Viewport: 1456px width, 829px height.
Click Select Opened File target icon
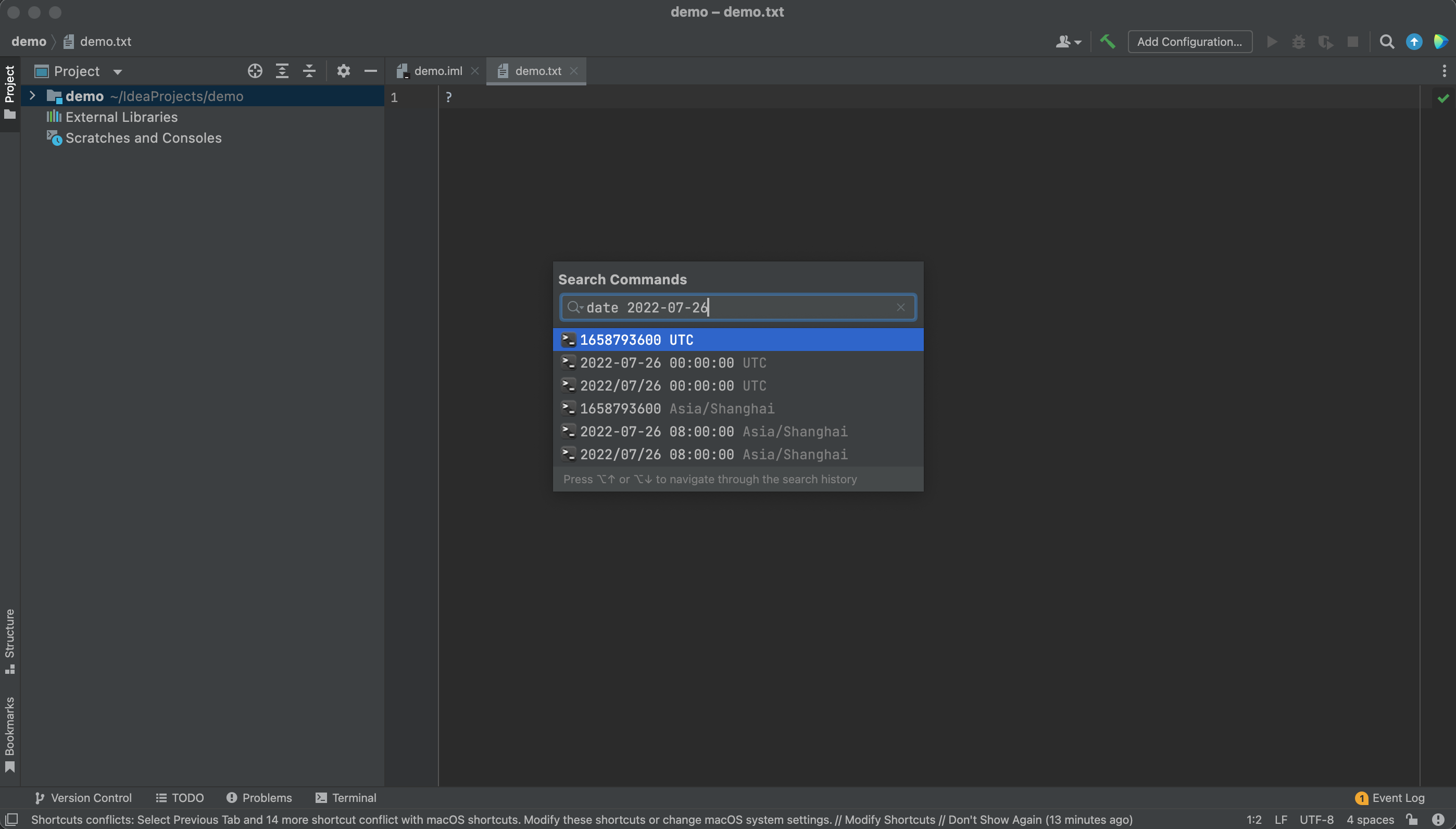[255, 71]
